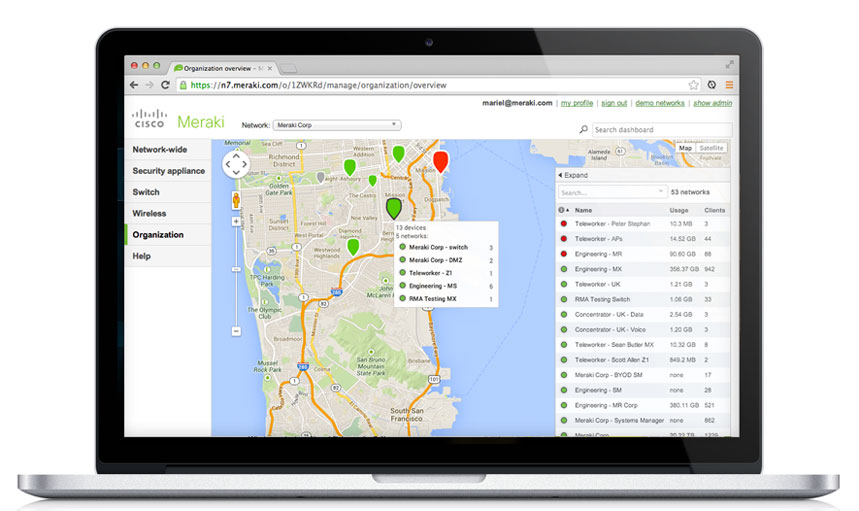Screen dimensions: 859x511
Task: Click the status sort icon in table header
Action: pyautogui.click(x=563, y=210)
